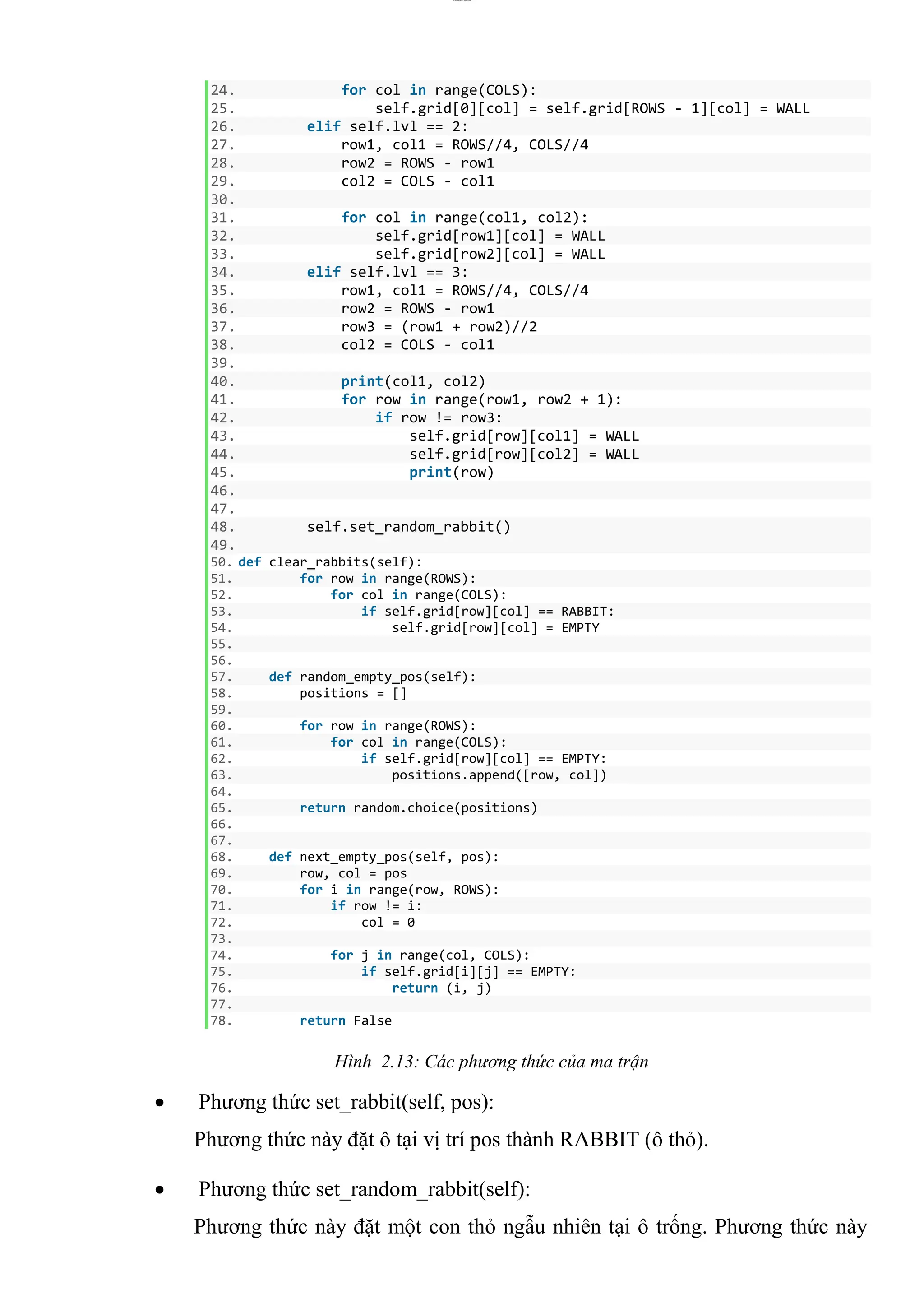Image resolution: width=924 pixels, height=1308 pixels.
Task: Click the elif self.lvl == 2 line
Action: pyautogui.click(x=387, y=126)
